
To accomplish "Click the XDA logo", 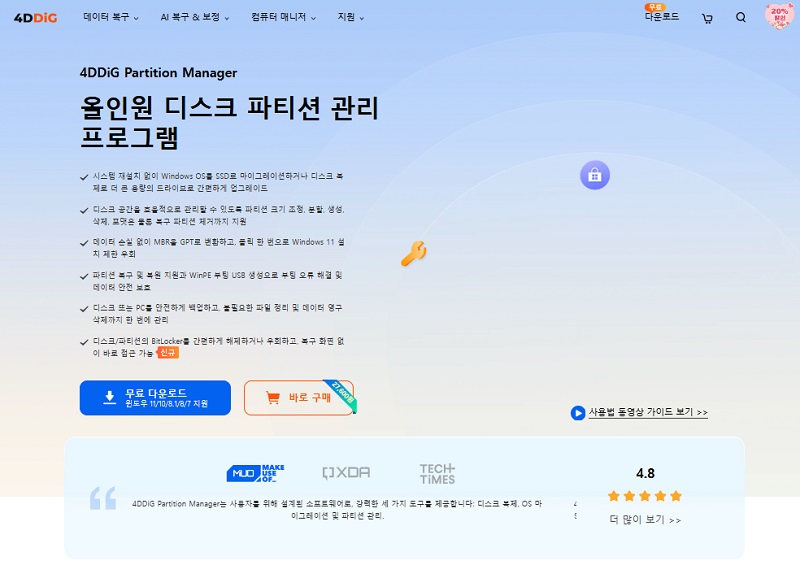I will pos(346,473).
